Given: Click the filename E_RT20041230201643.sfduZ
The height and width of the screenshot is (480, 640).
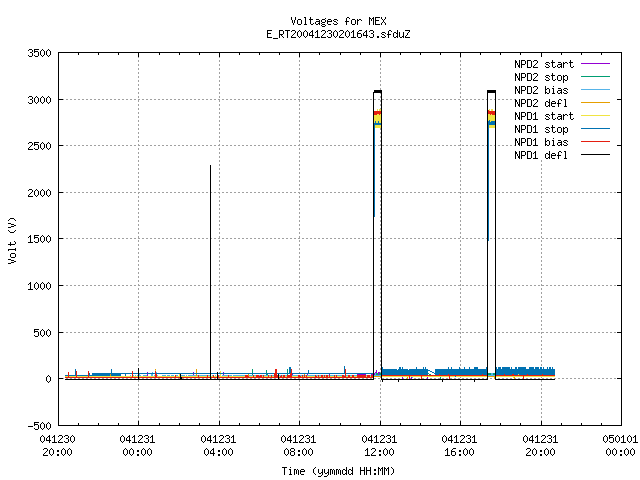Looking at the screenshot, I should tap(338, 34).
